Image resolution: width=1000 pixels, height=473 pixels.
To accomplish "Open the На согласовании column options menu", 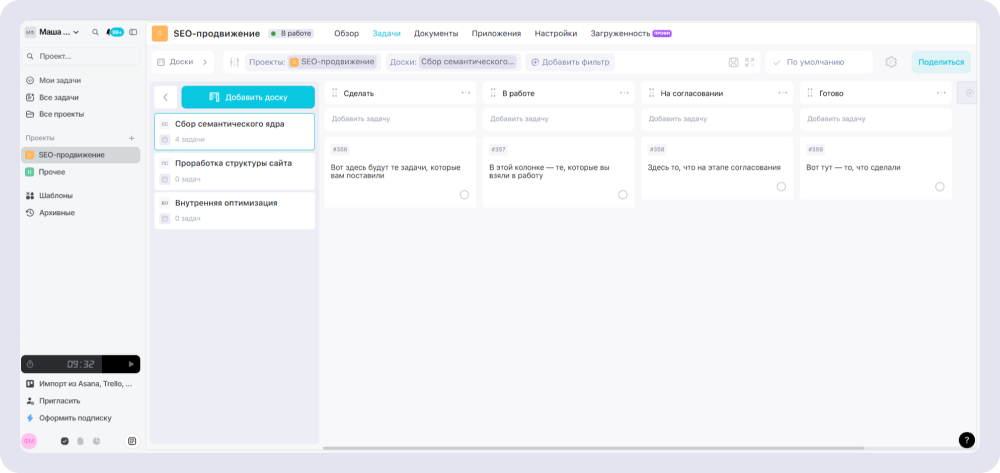I will pyautogui.click(x=783, y=93).
